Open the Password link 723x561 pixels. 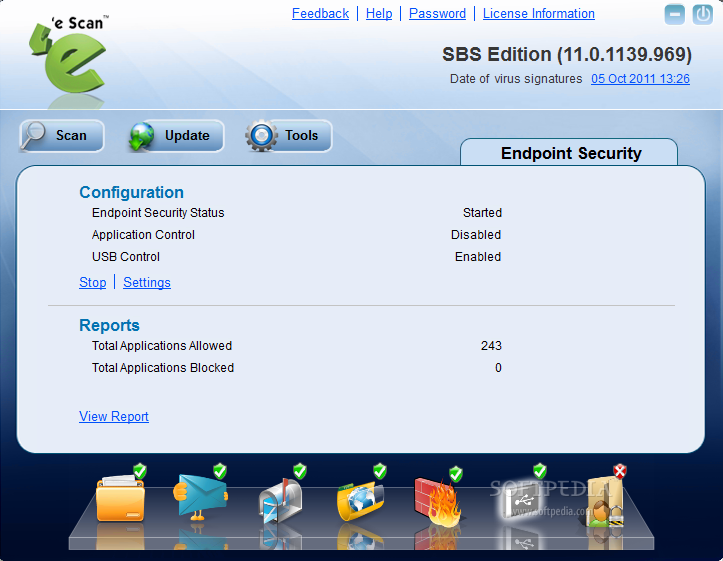tap(438, 14)
